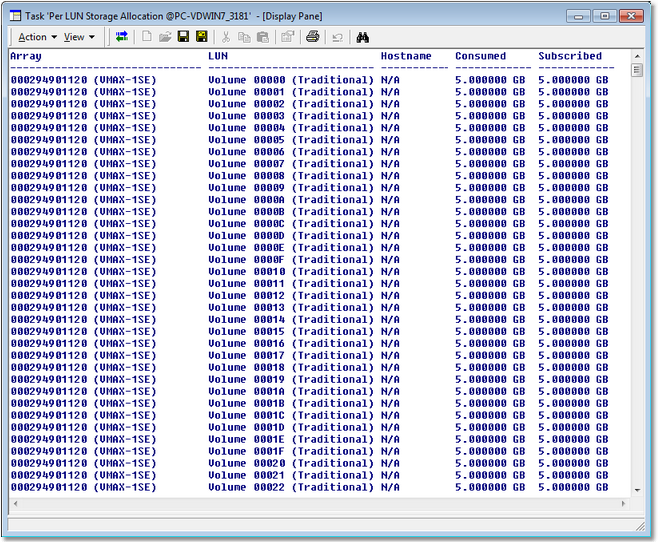Image resolution: width=658 pixels, height=544 pixels.
Task: Click the horizontal scrollbar left arrow
Action: tap(16, 503)
